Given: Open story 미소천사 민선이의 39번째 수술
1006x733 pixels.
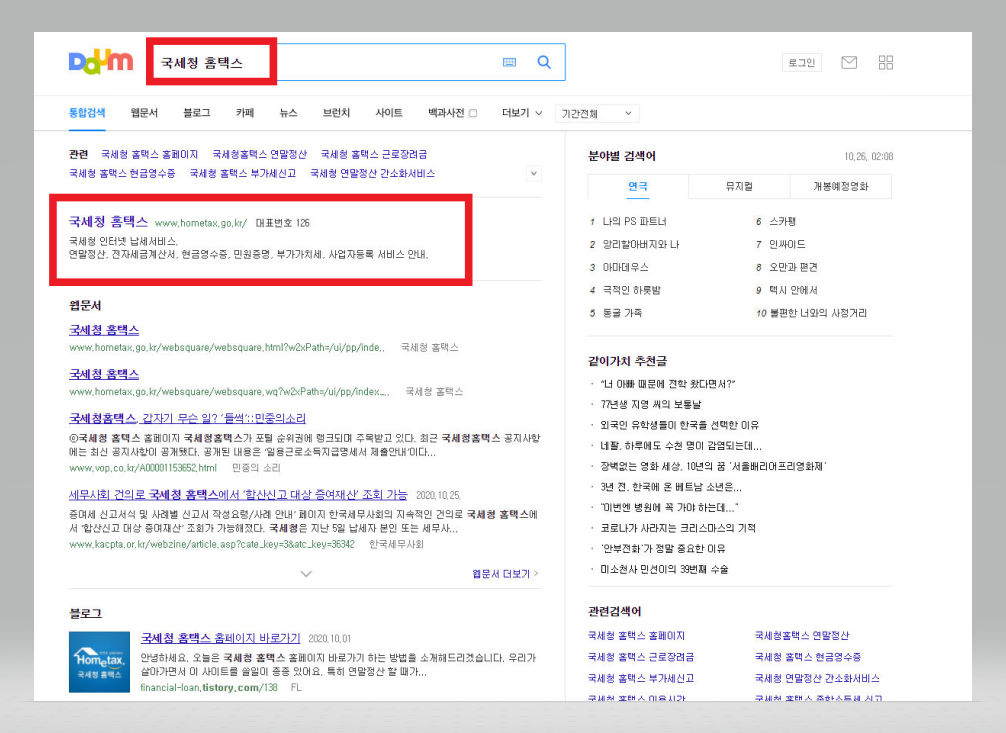Looking at the screenshot, I should [x=664, y=569].
